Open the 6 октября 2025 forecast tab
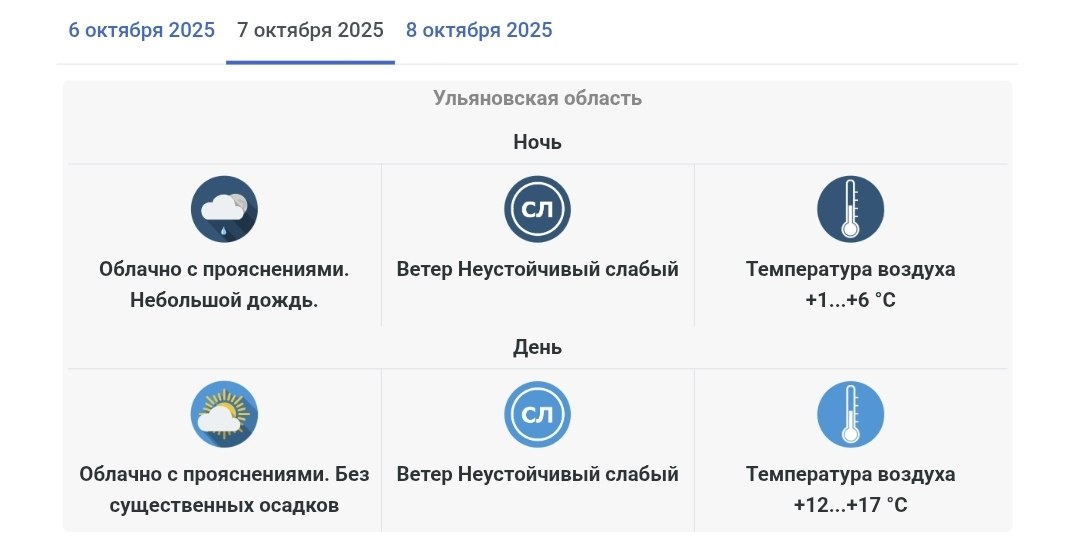The height and width of the screenshot is (538, 1079). tap(141, 30)
